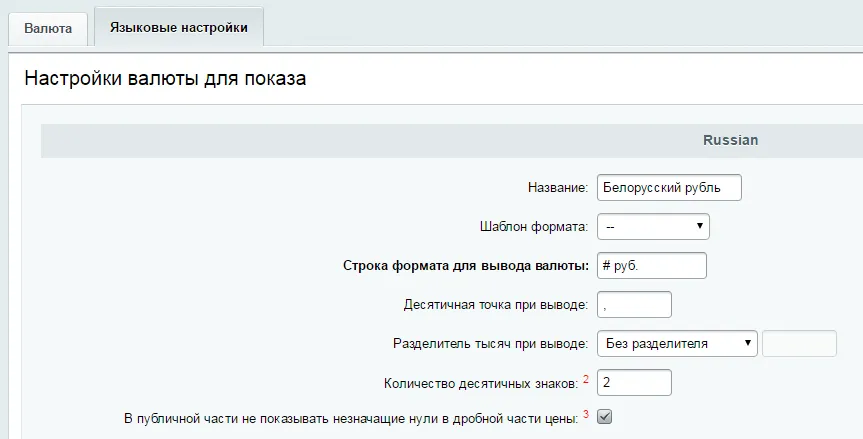Click the Десятичная точка при выводе label

(x=495, y=305)
